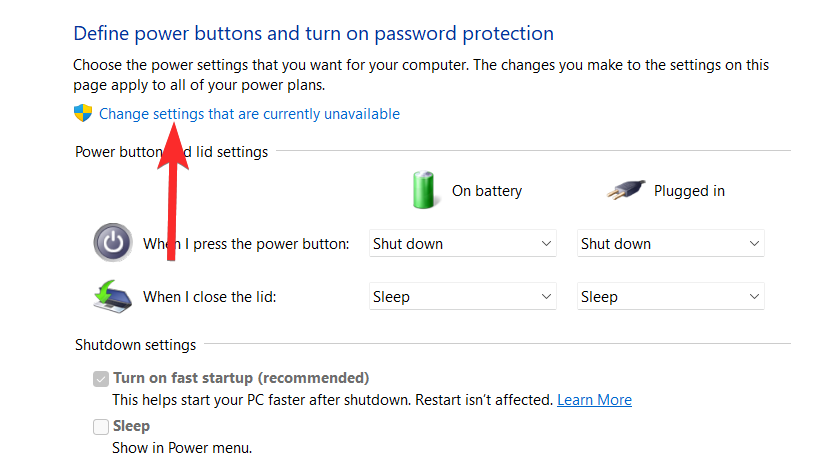
Task: Click the UAC shield icon
Action: (83, 113)
